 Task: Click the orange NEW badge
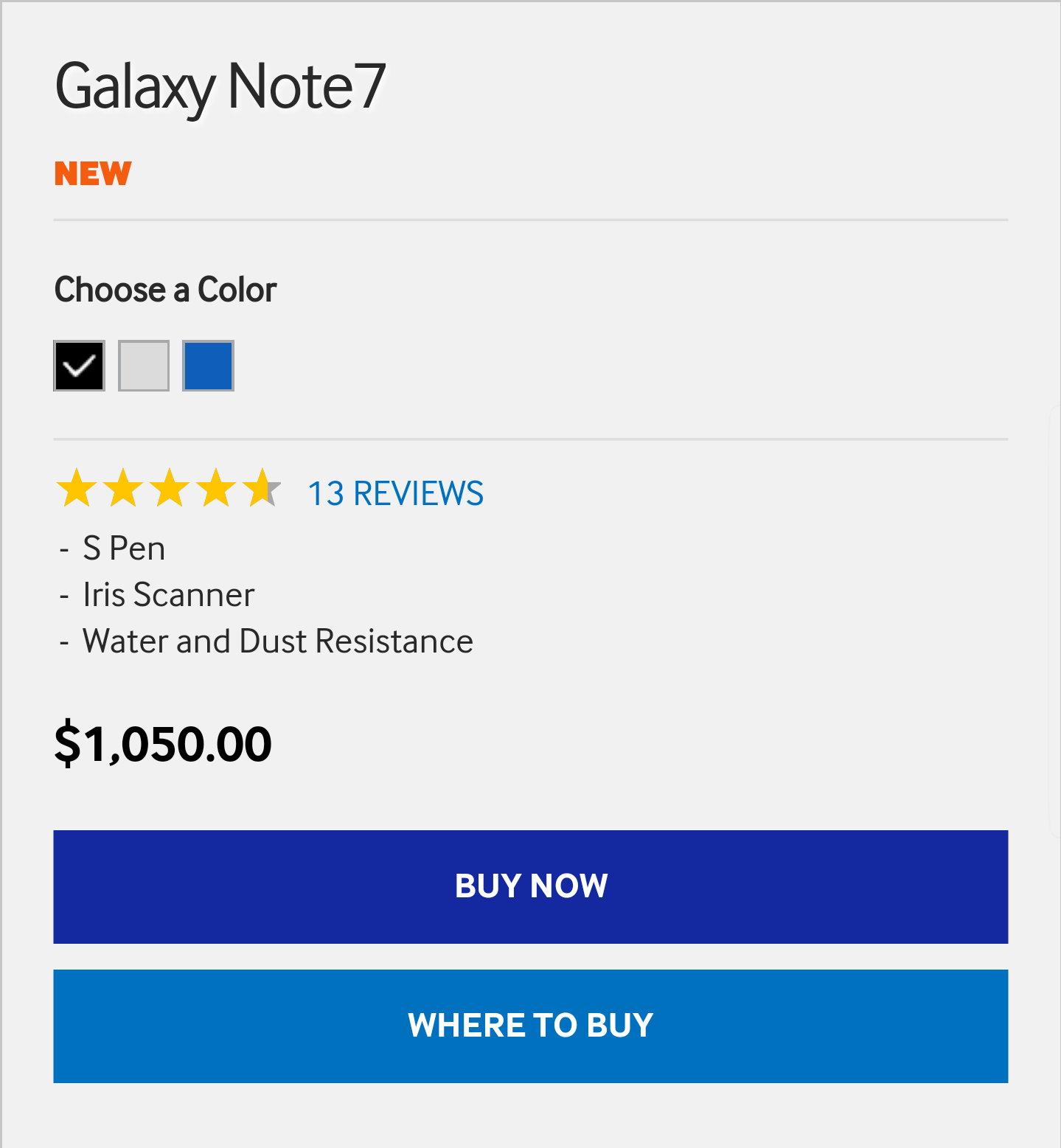(93, 174)
